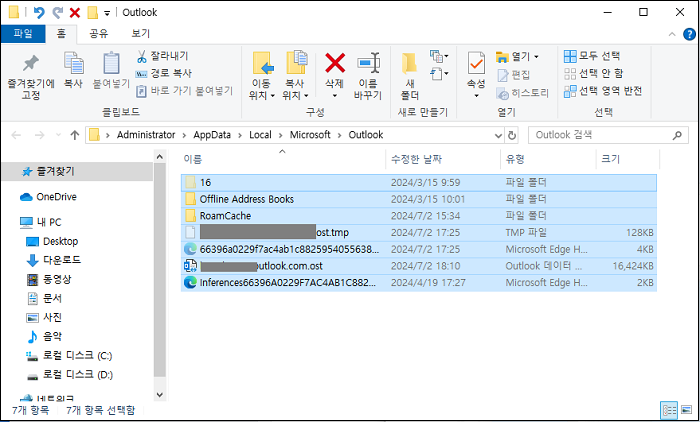
Task: Open the recent locations dropdown arrow
Action: click(58, 135)
